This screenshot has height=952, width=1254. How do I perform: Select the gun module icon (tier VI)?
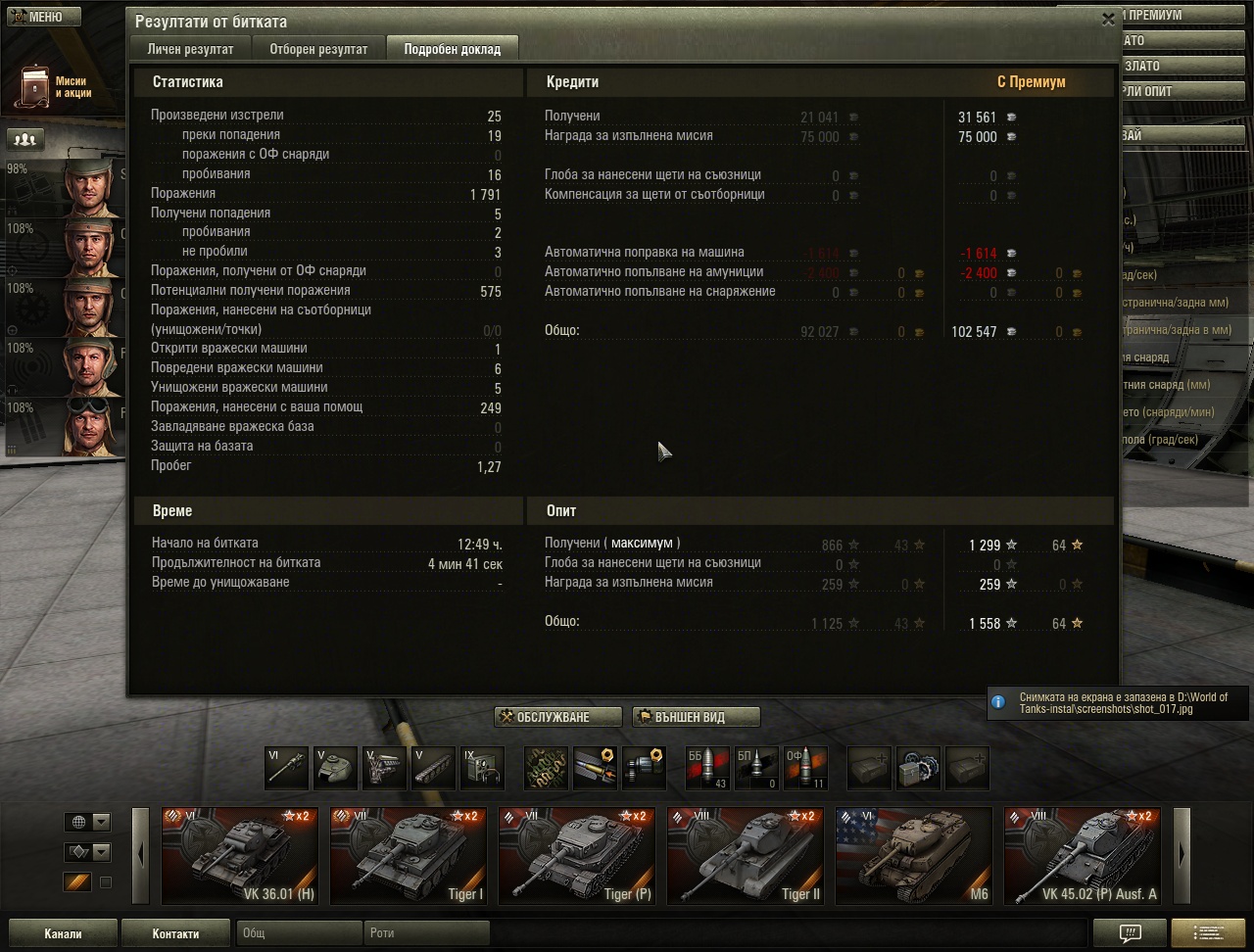click(286, 768)
